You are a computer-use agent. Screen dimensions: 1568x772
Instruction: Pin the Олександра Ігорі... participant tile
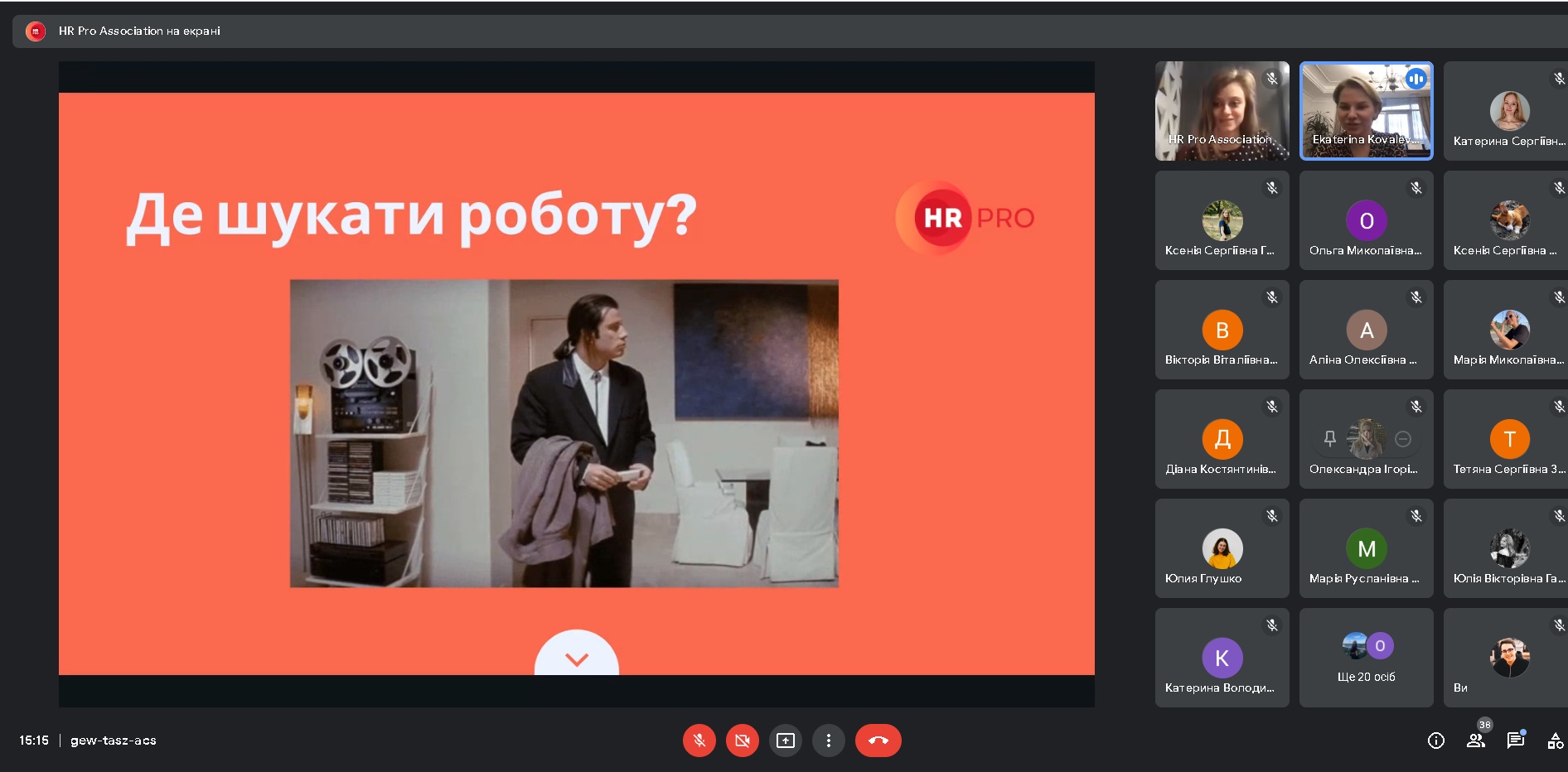coord(1330,439)
